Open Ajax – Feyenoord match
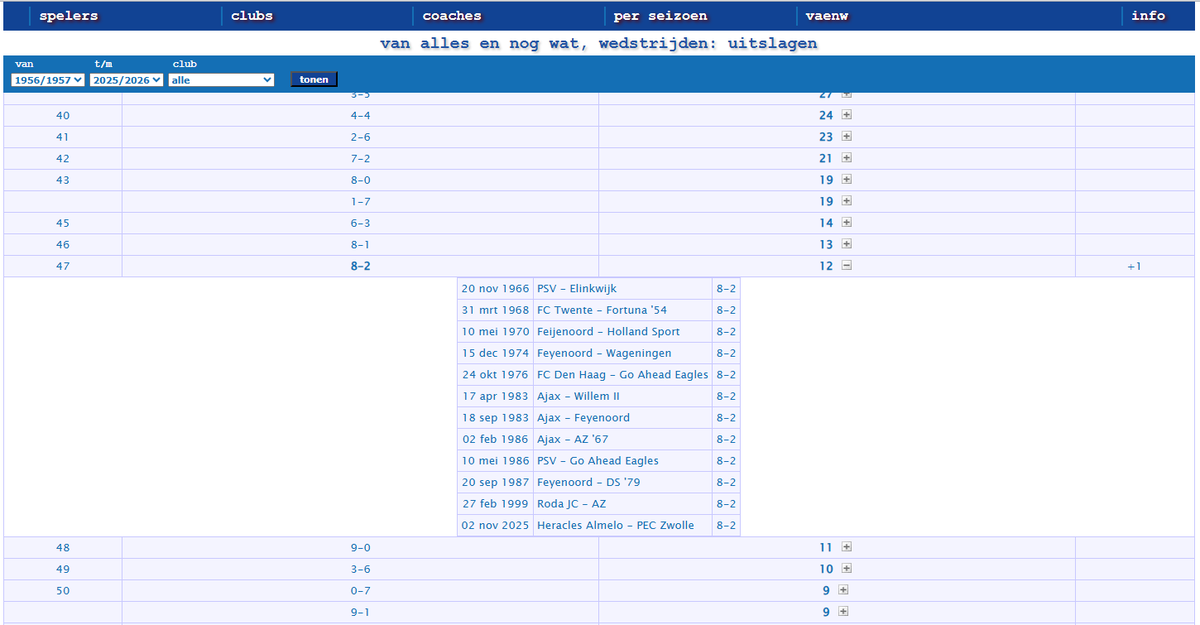The width and height of the screenshot is (1200, 625). 583,418
